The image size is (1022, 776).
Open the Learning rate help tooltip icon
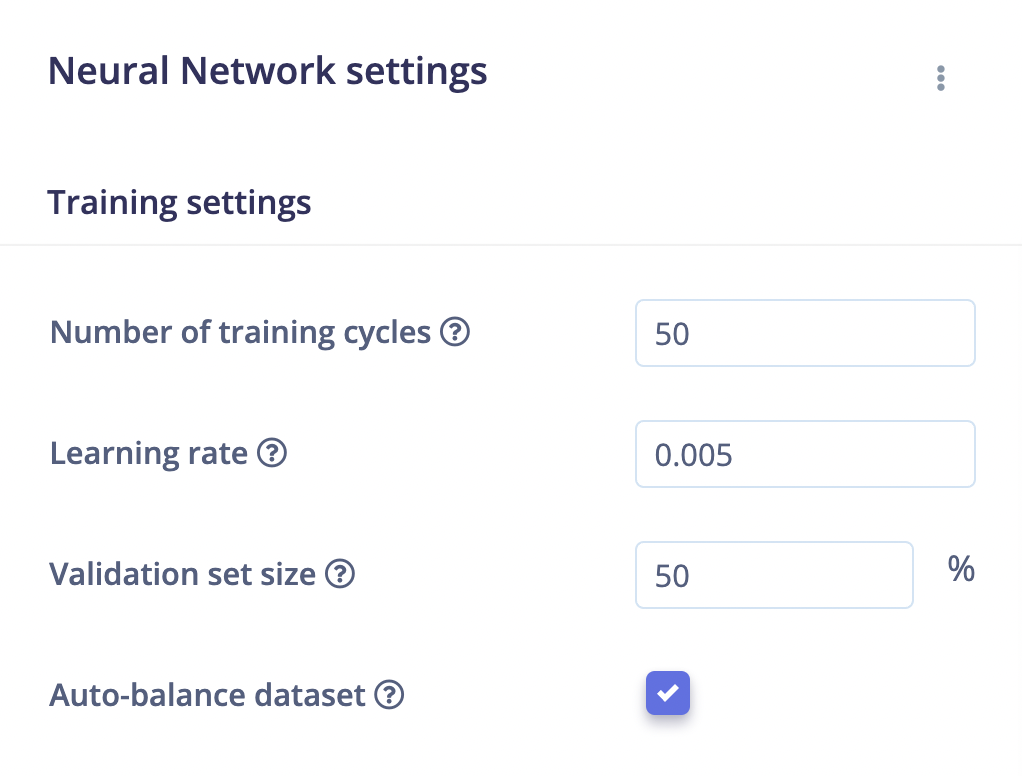tap(272, 453)
